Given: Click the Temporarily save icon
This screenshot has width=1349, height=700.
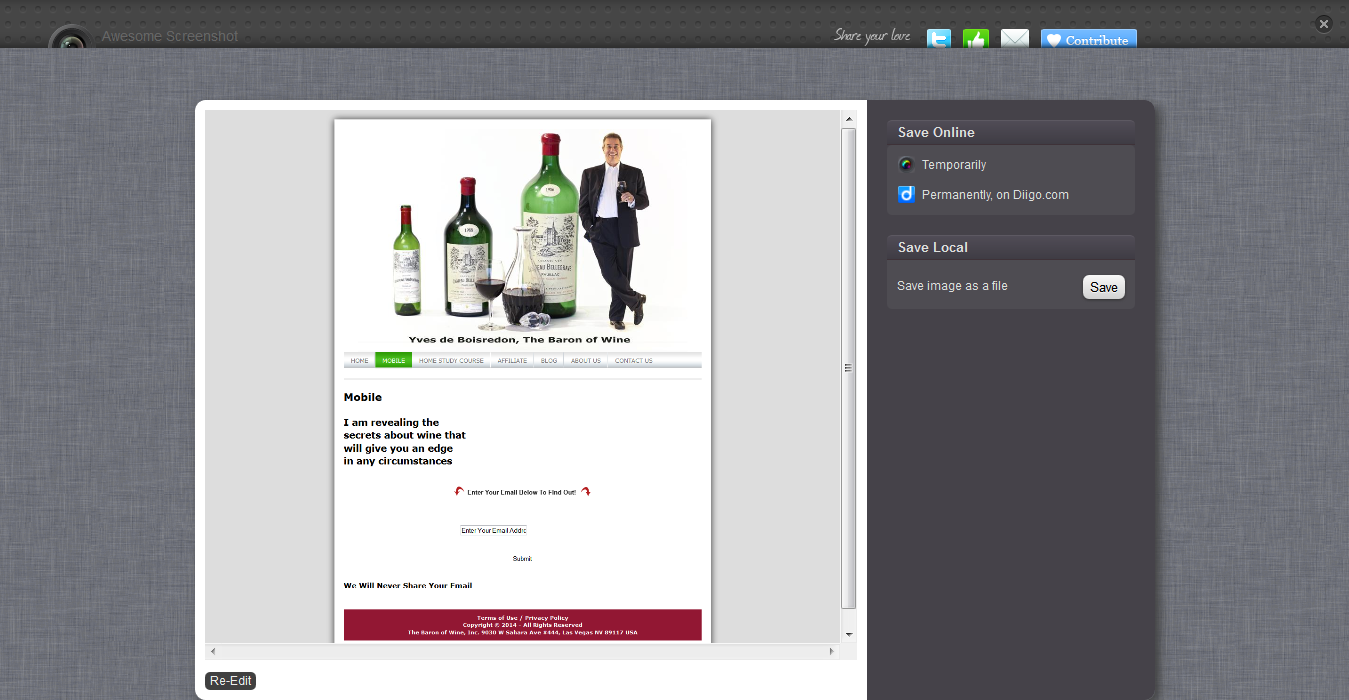Looking at the screenshot, I should 906,165.
